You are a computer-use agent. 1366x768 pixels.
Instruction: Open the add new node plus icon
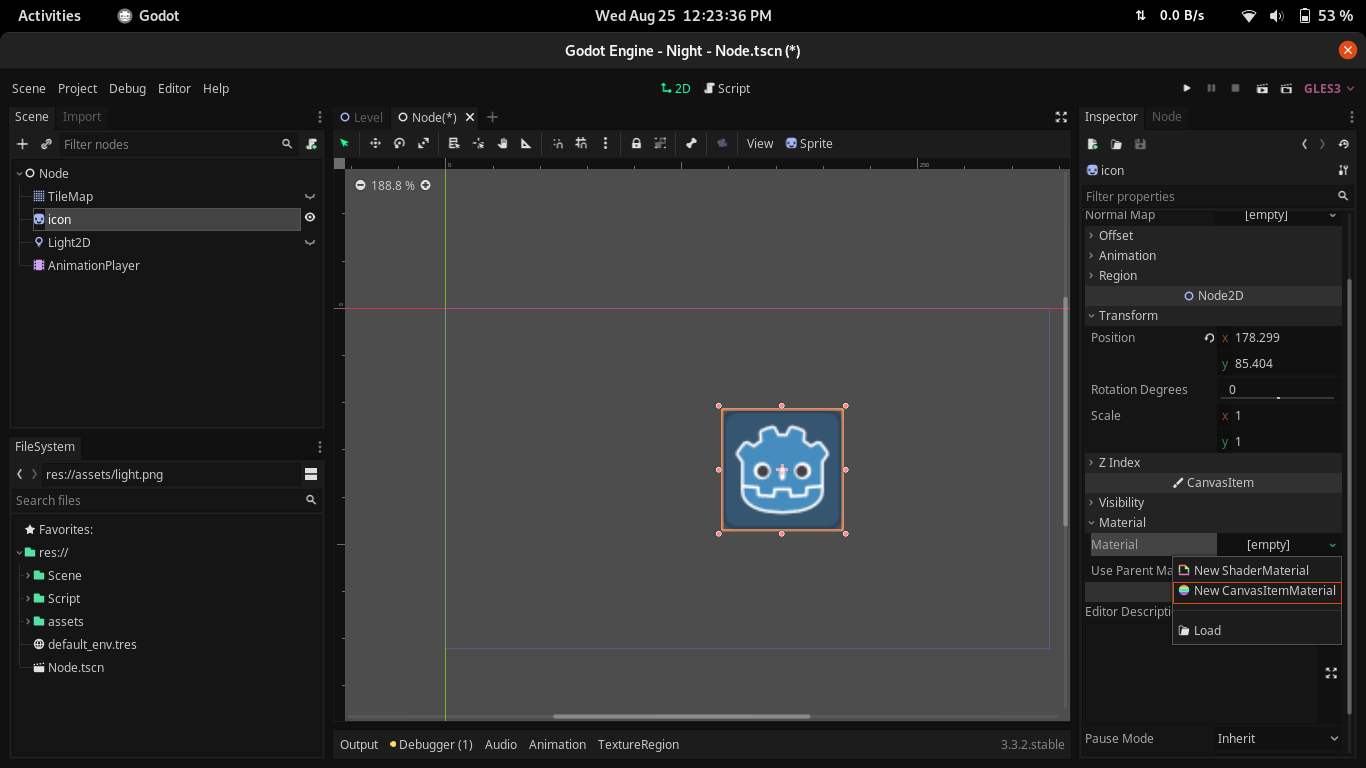tap(22, 144)
